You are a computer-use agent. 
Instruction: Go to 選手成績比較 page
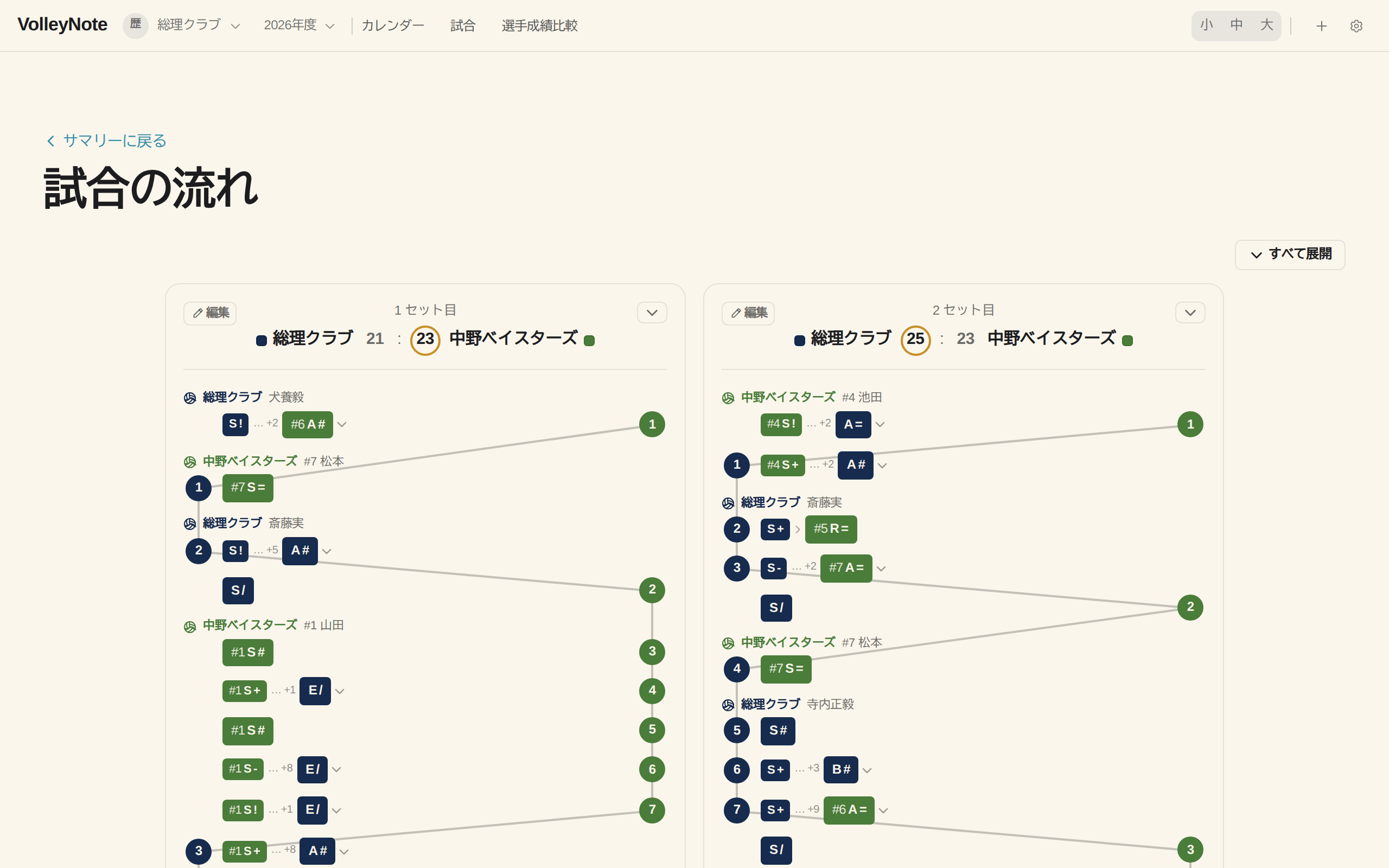[x=539, y=26]
